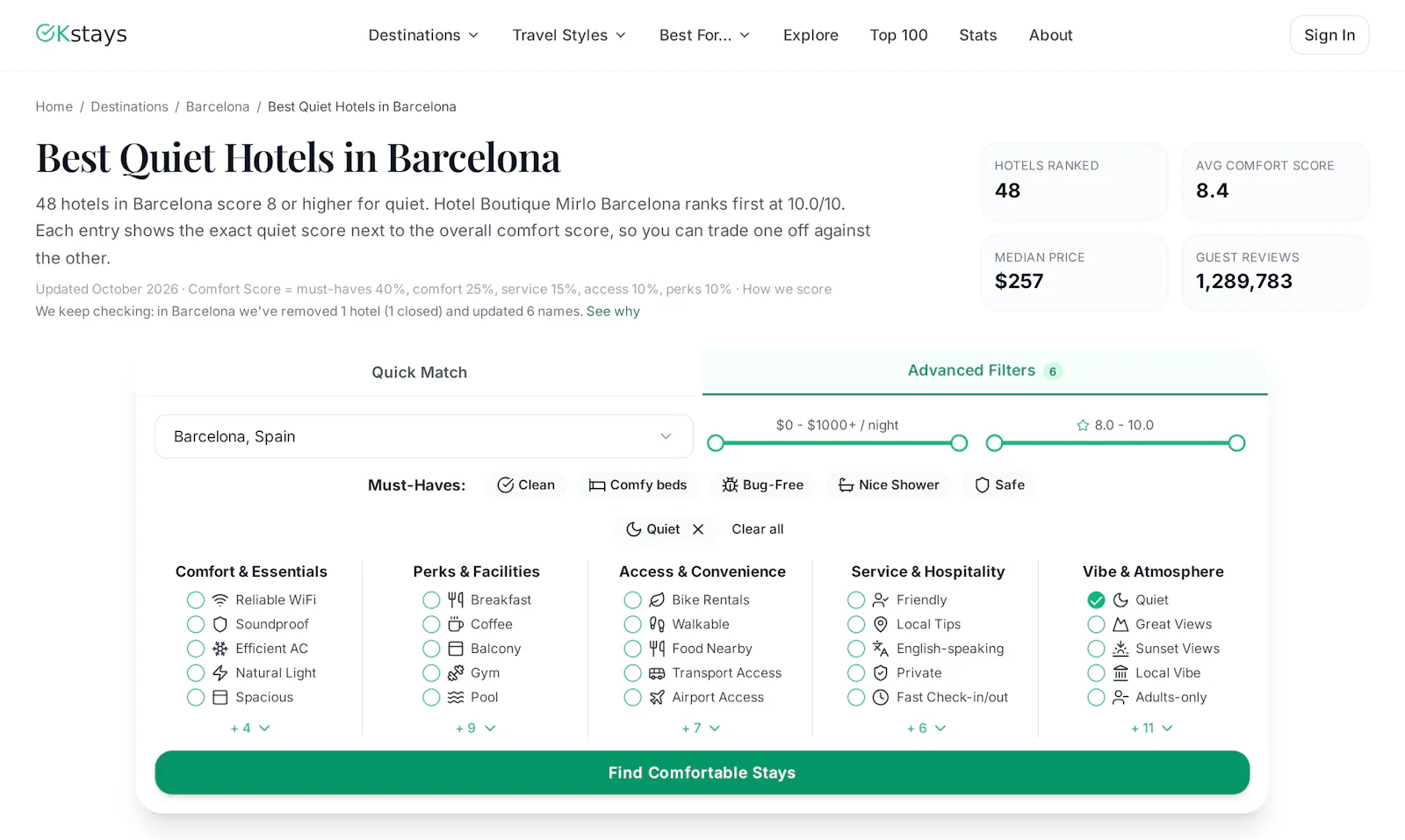Click the airplane icon for Airport Access

point(657,697)
